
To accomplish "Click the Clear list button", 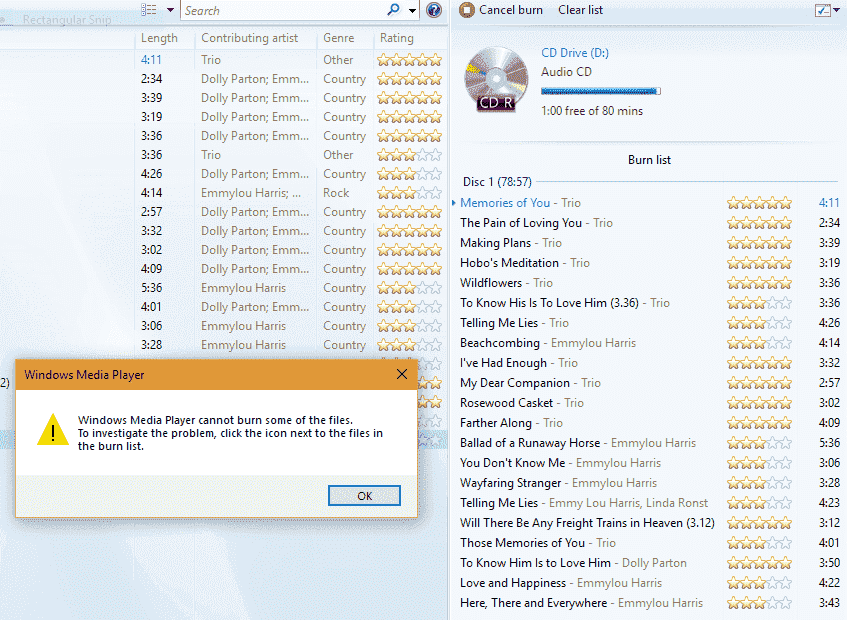I will coord(580,10).
